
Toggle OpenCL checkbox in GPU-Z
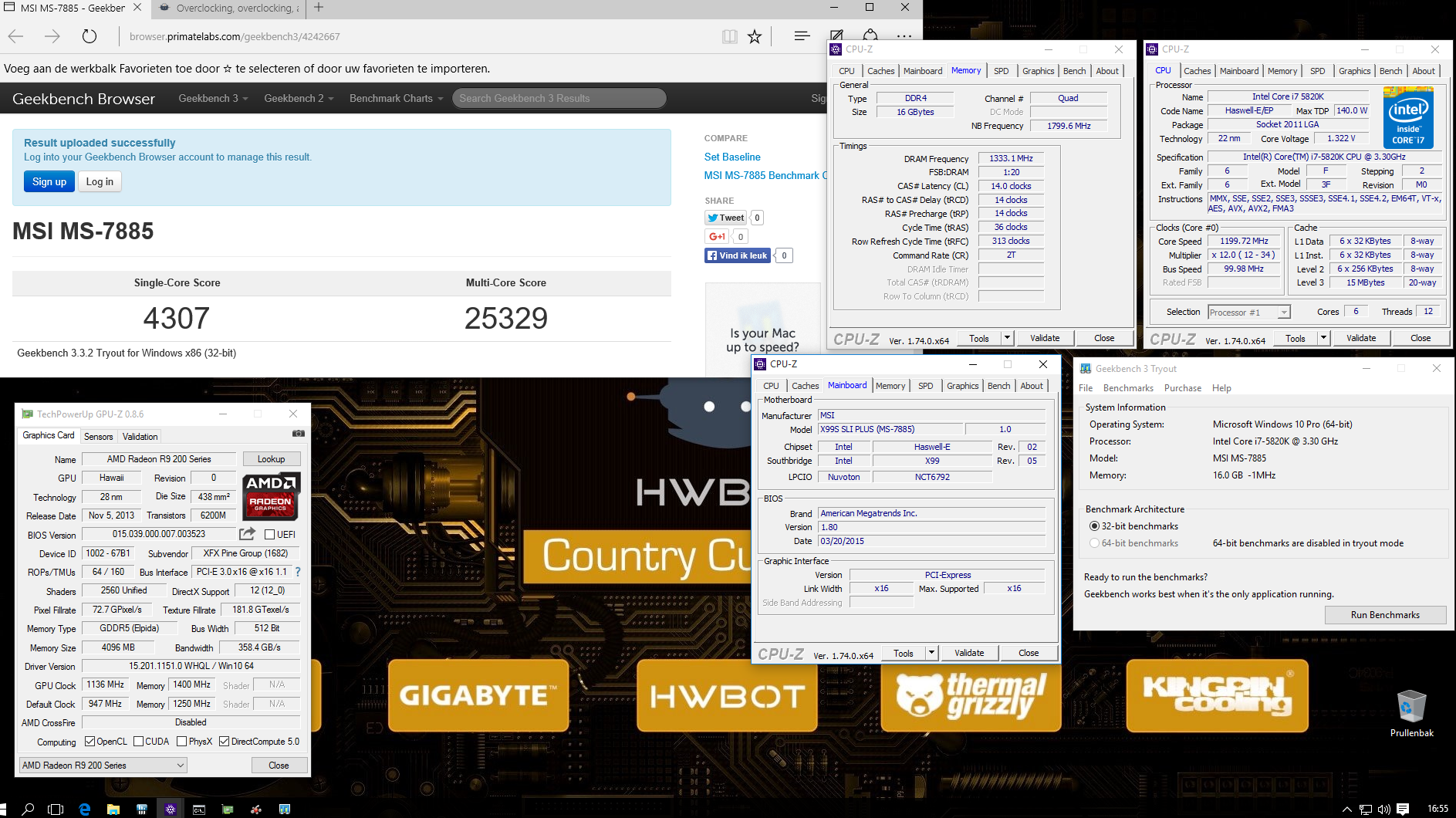coord(90,742)
